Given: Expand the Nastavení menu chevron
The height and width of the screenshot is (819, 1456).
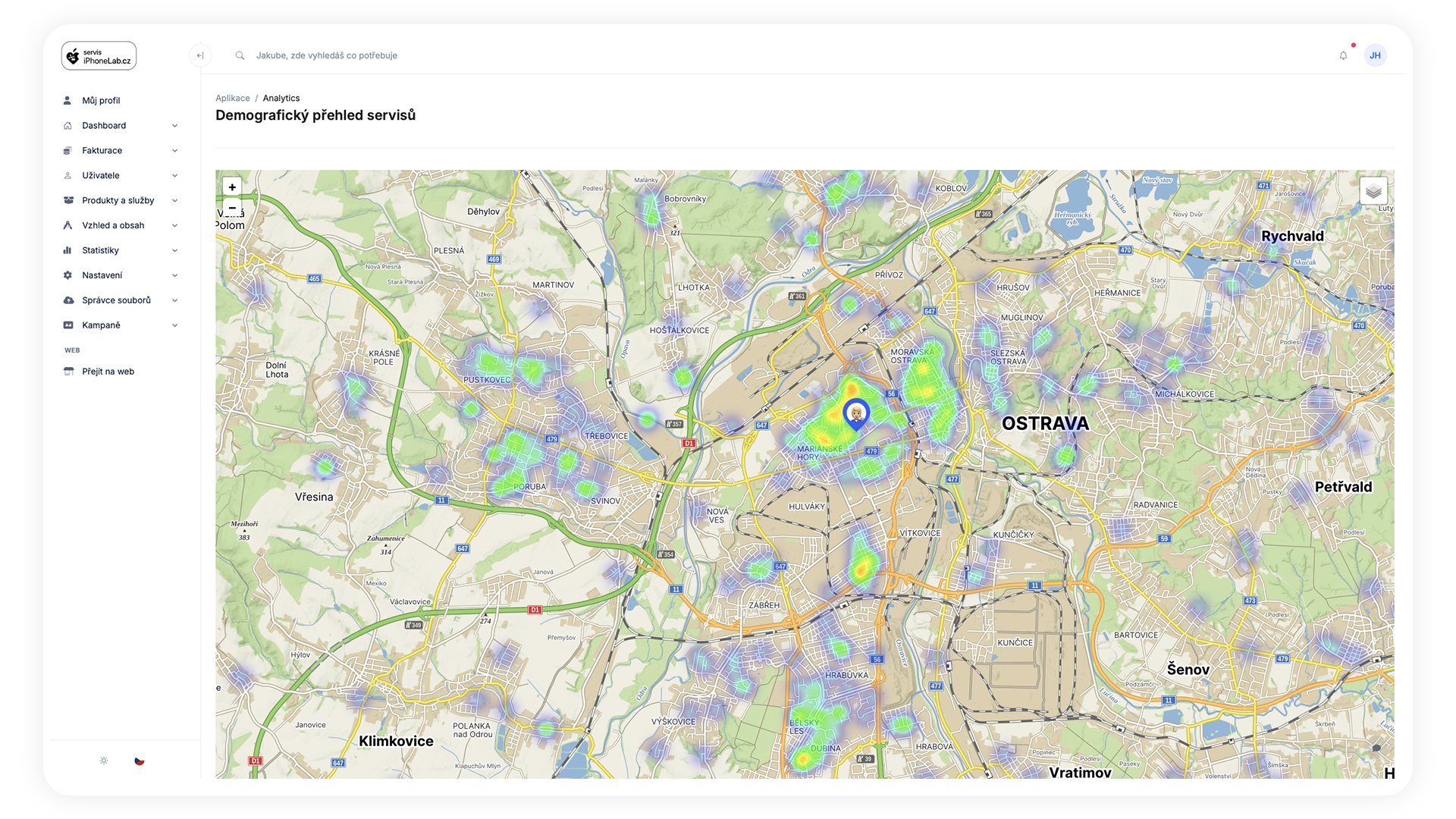Looking at the screenshot, I should (x=175, y=276).
